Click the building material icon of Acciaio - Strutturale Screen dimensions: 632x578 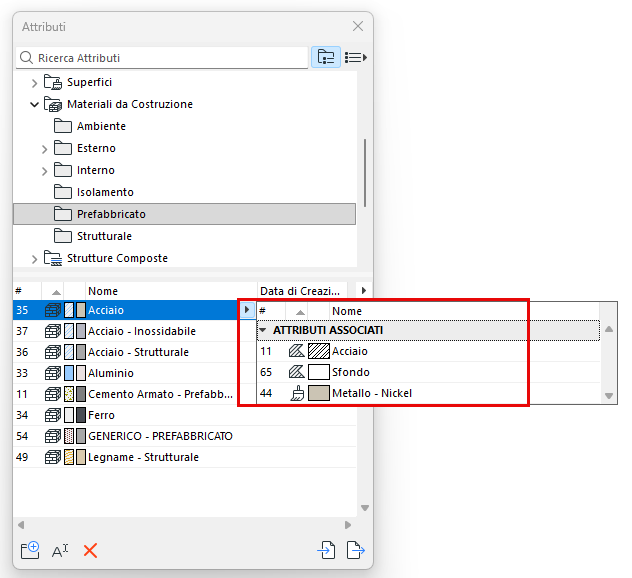click(53, 352)
